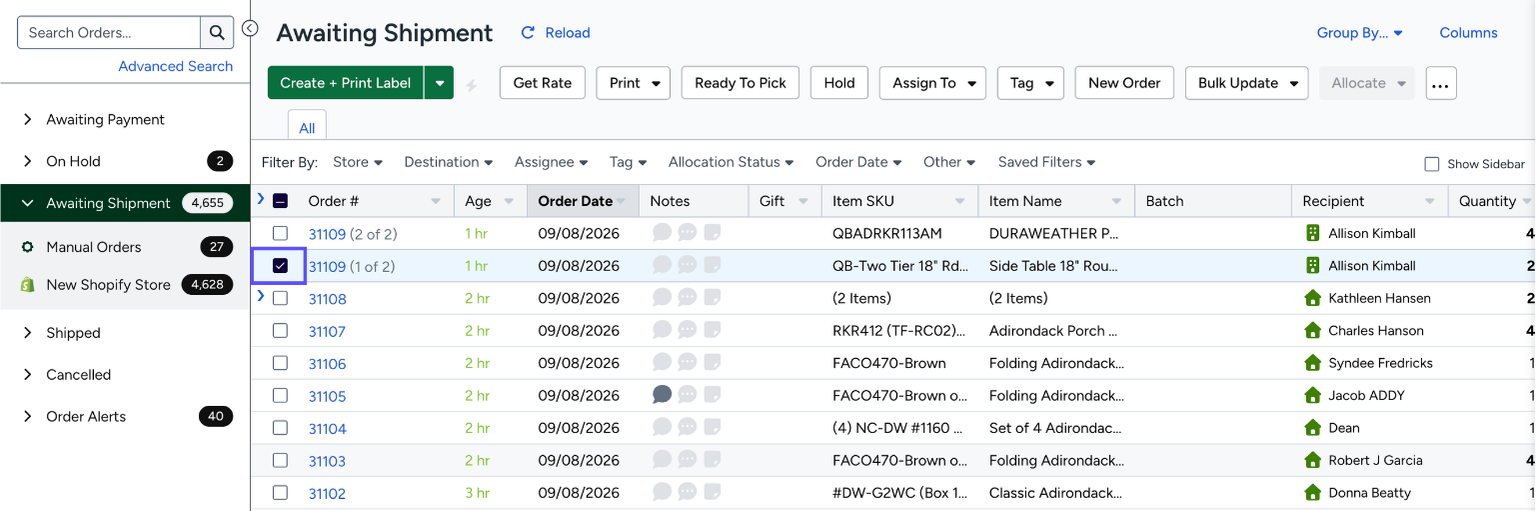Click house icon beside Donna Beatty
The height and width of the screenshot is (511, 1536).
tap(1313, 493)
